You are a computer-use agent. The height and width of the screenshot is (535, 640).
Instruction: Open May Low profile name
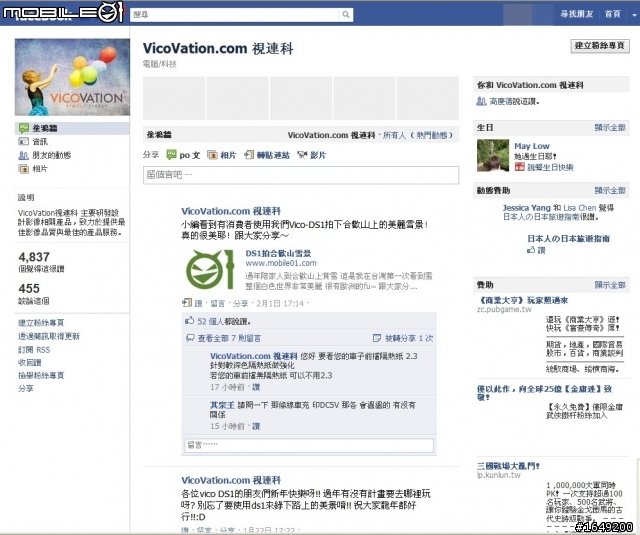(x=532, y=146)
